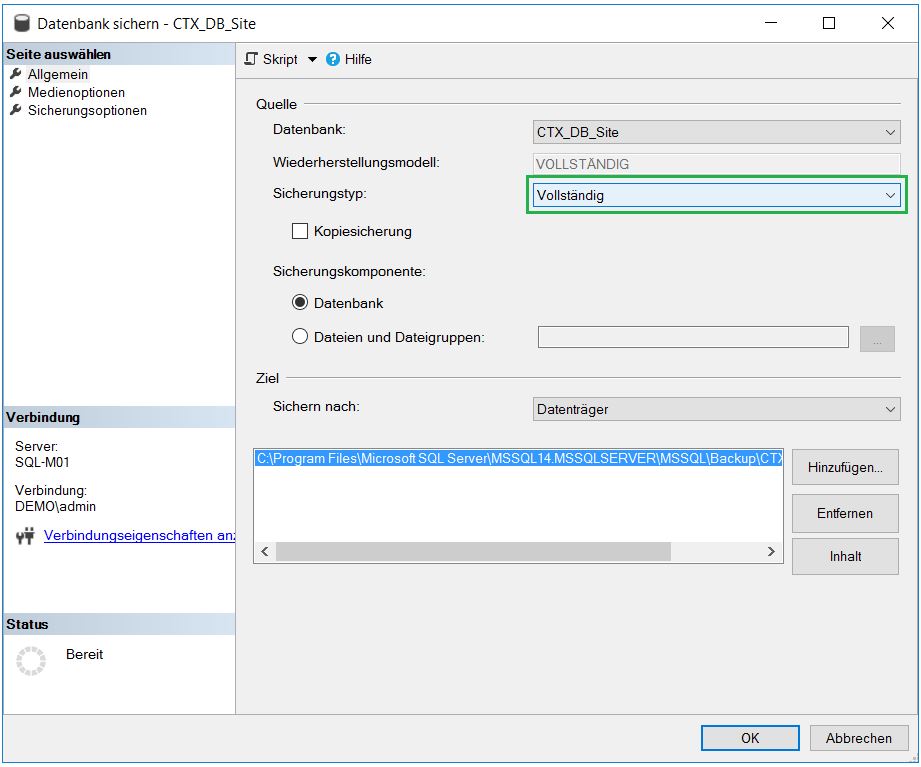Click the status spinner icon next to Bereit
The height and width of the screenshot is (767, 921).
tap(32, 660)
